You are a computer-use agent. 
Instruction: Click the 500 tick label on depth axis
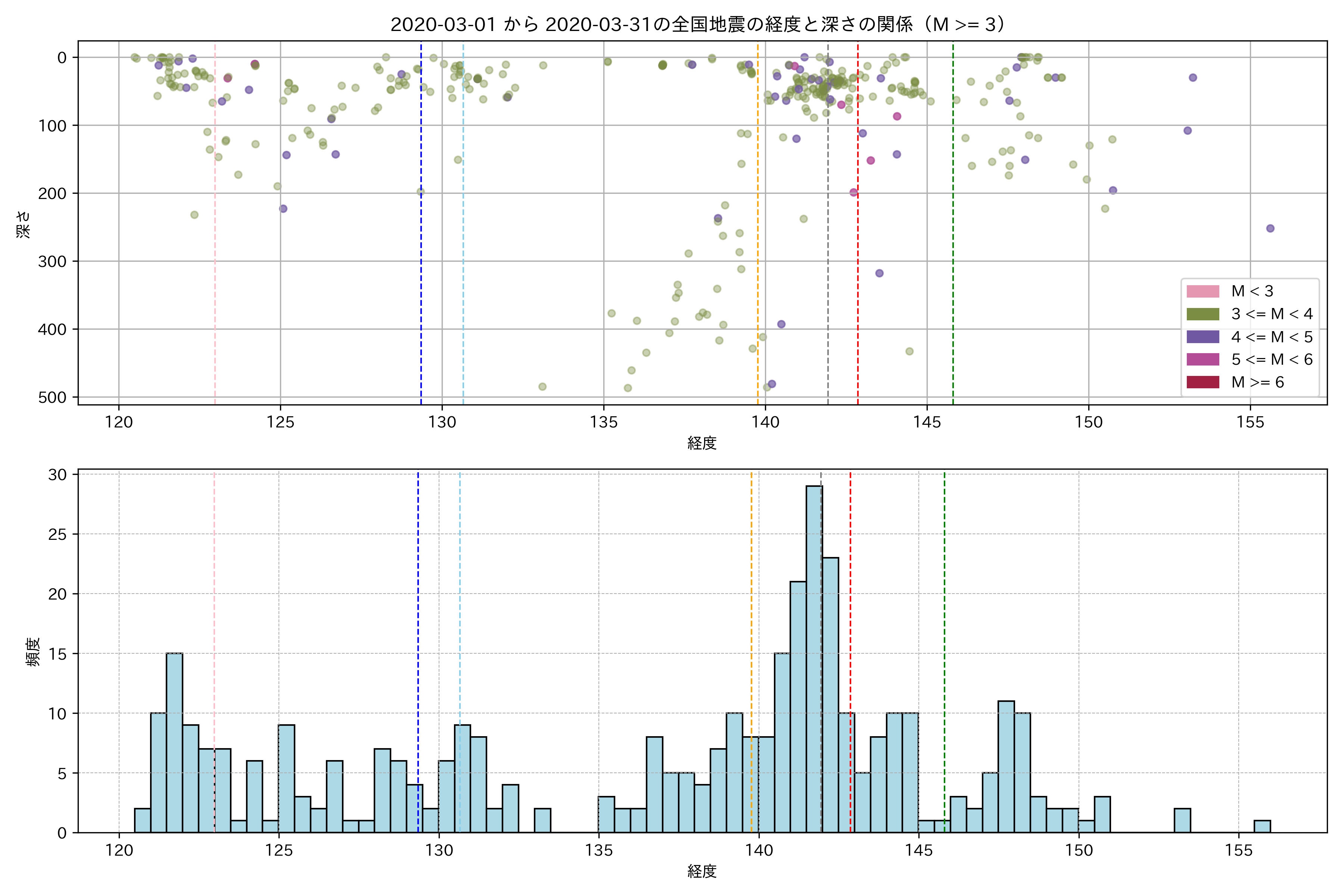coord(52,398)
